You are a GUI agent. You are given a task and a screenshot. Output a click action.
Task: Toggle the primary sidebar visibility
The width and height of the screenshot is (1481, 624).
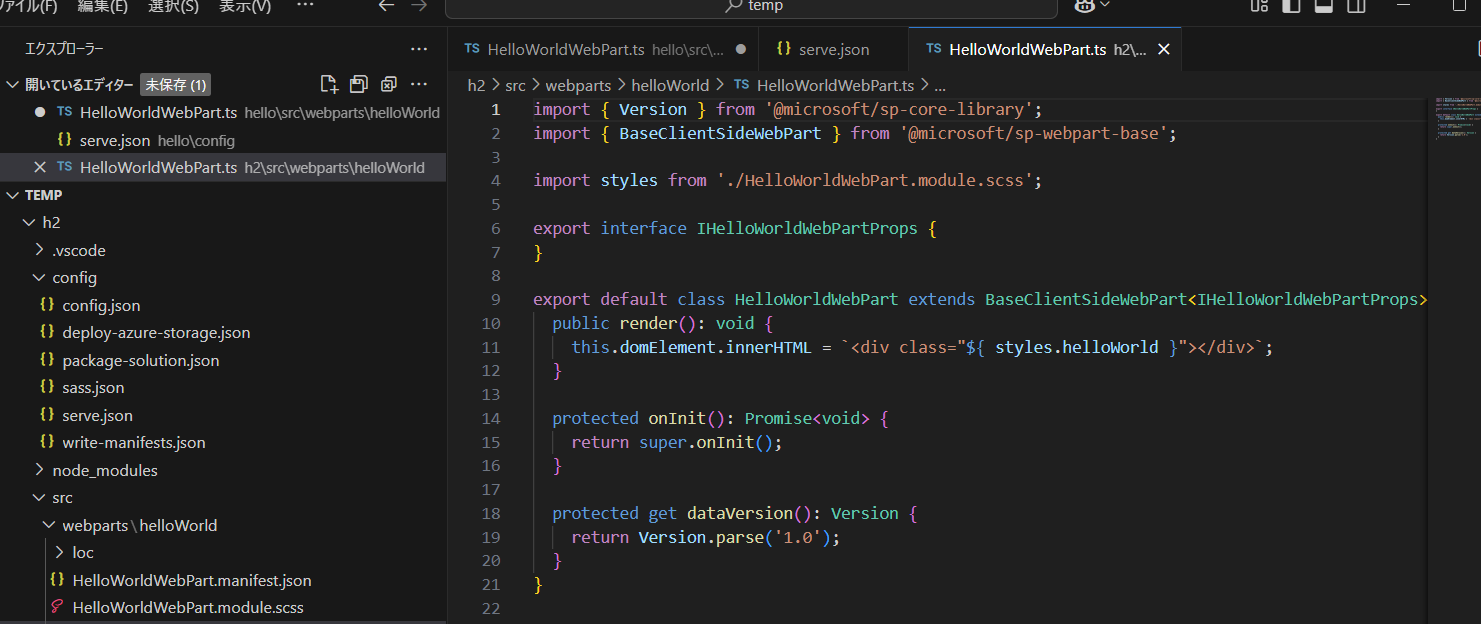(x=1290, y=7)
